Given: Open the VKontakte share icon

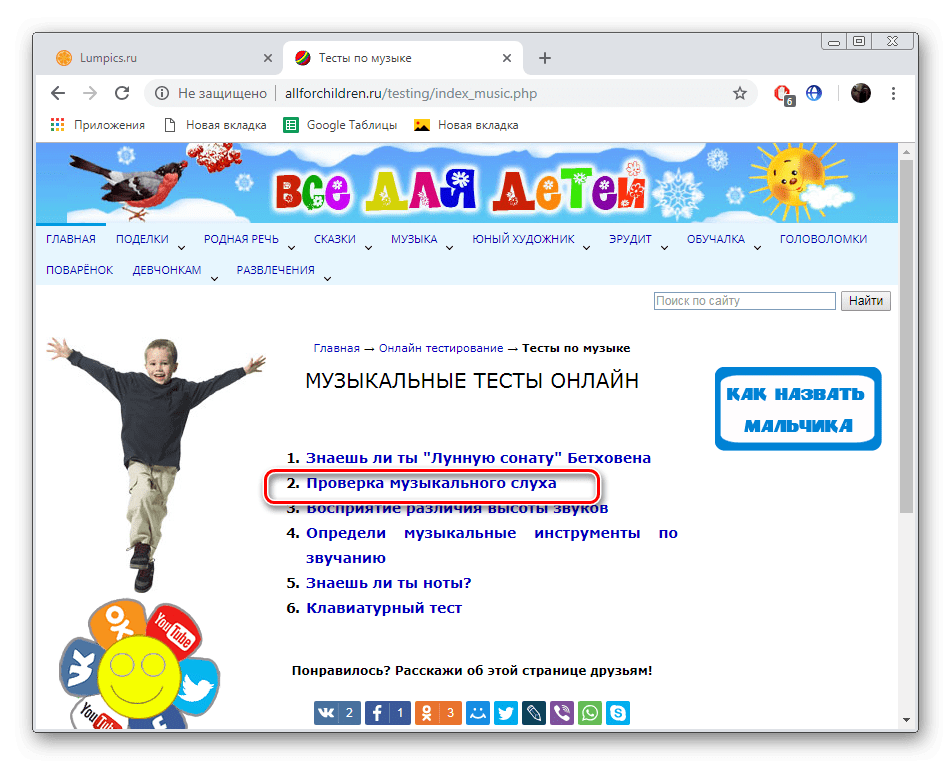Looking at the screenshot, I should (326, 713).
